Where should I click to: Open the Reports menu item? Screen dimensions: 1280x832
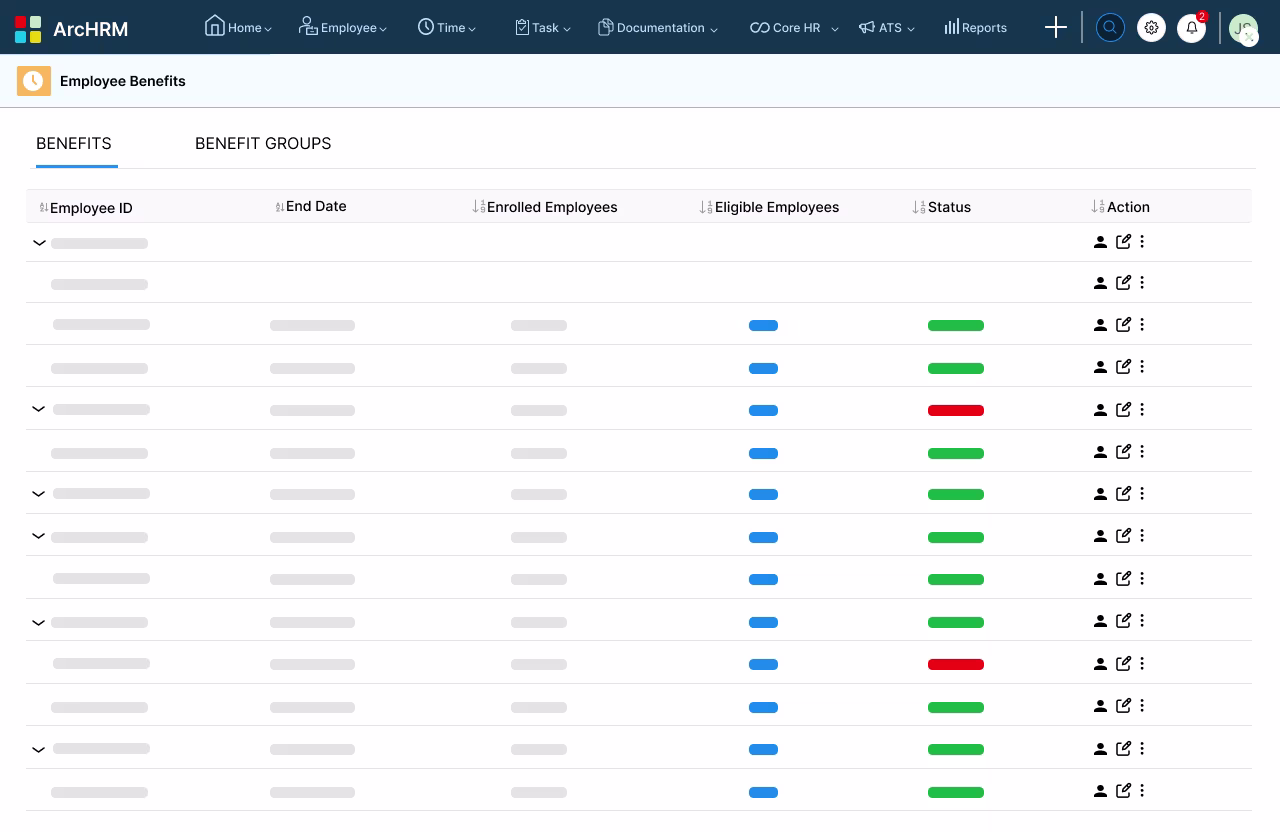tap(975, 27)
